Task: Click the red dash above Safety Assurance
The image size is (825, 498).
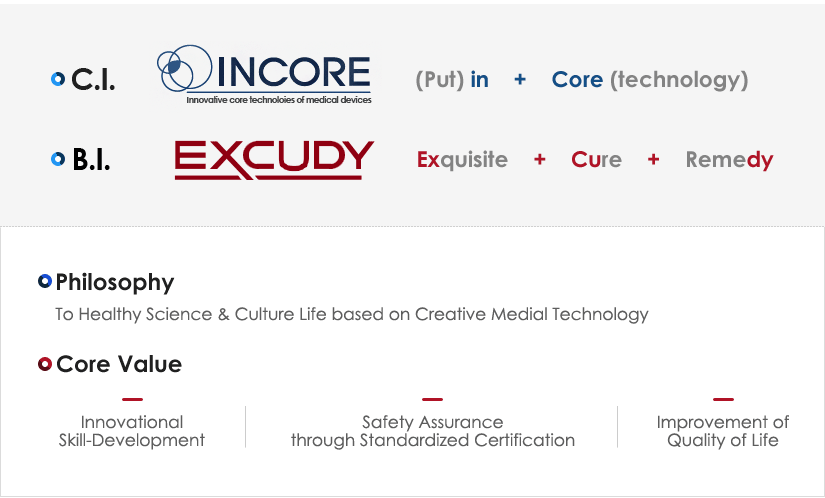Action: pyautogui.click(x=432, y=399)
